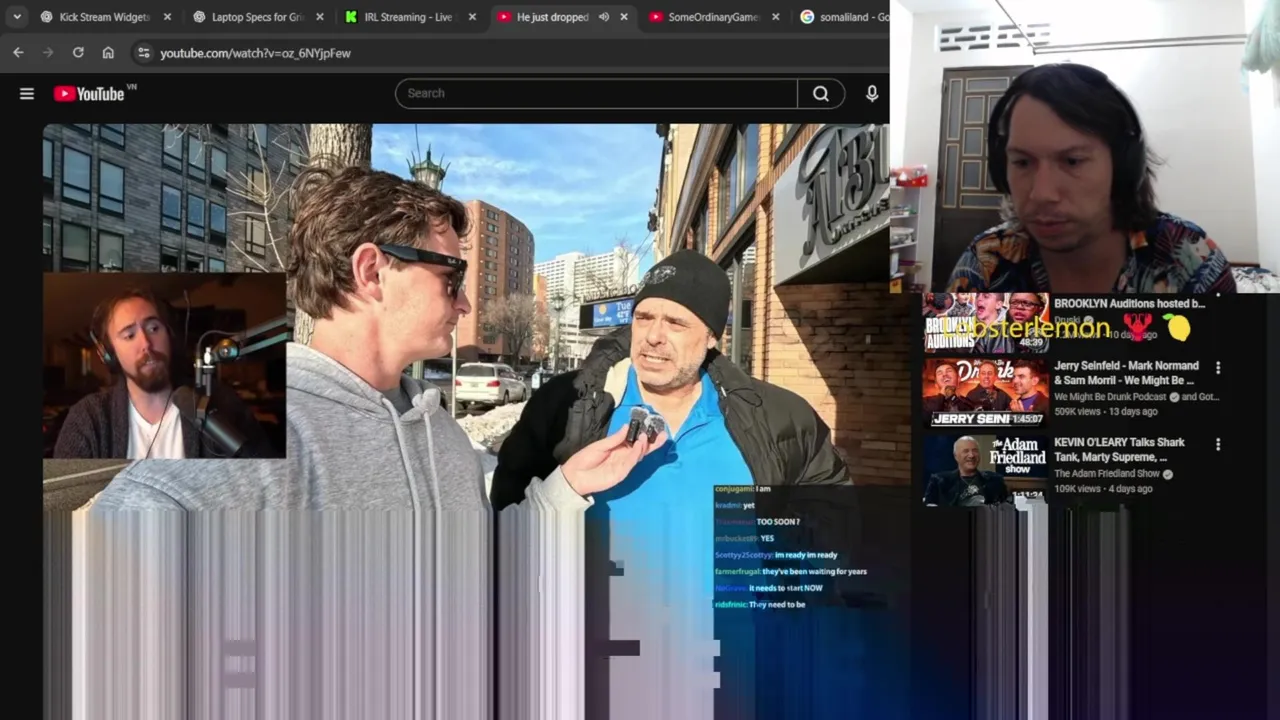Mute tab via speaker icon on He just dropped
Viewport: 1280px width, 720px height.
tap(603, 17)
